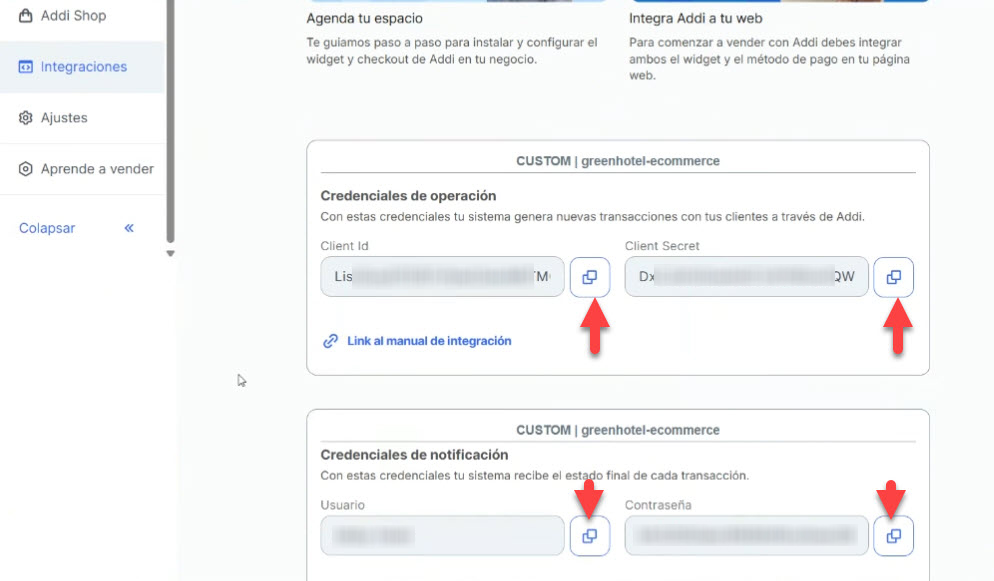Click the Aprende a vender icon
This screenshot has width=994, height=581.
pos(25,169)
